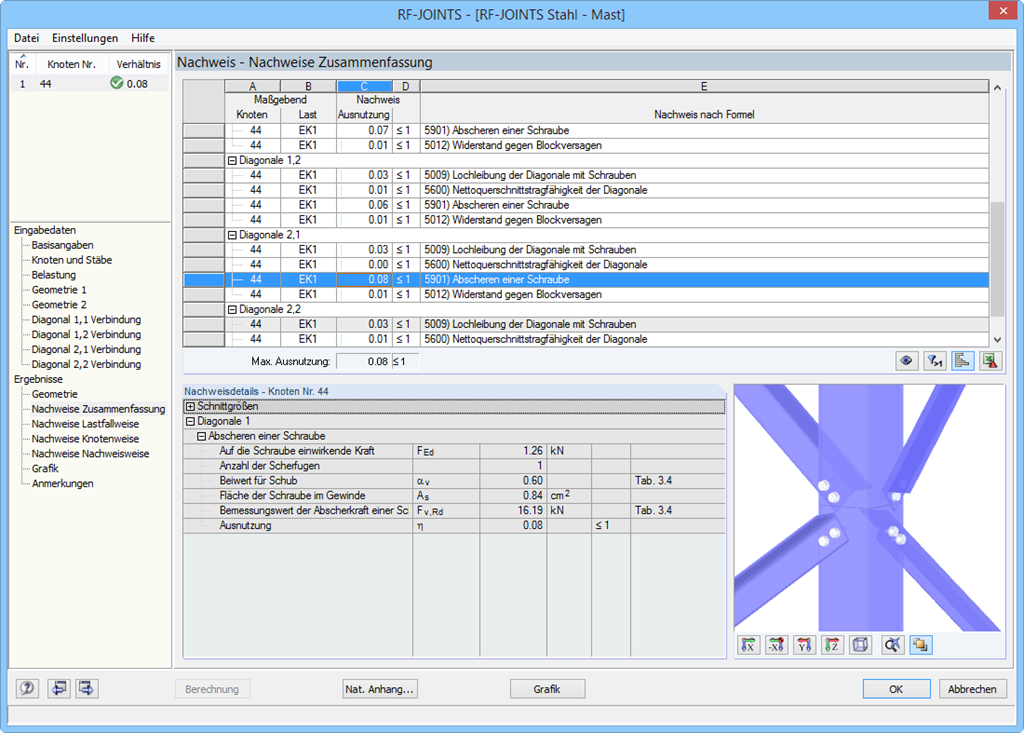
Task: Click the Knoten Nr. column header
Action: pos(72,64)
